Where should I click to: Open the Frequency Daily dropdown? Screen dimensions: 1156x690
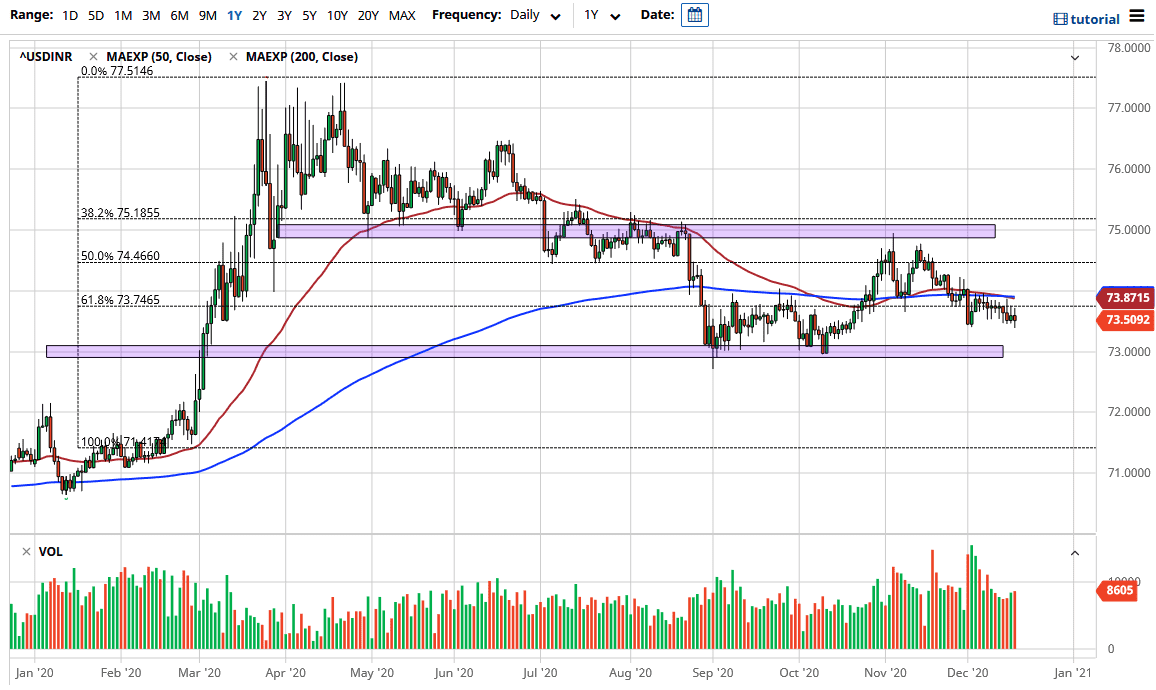click(x=525, y=15)
